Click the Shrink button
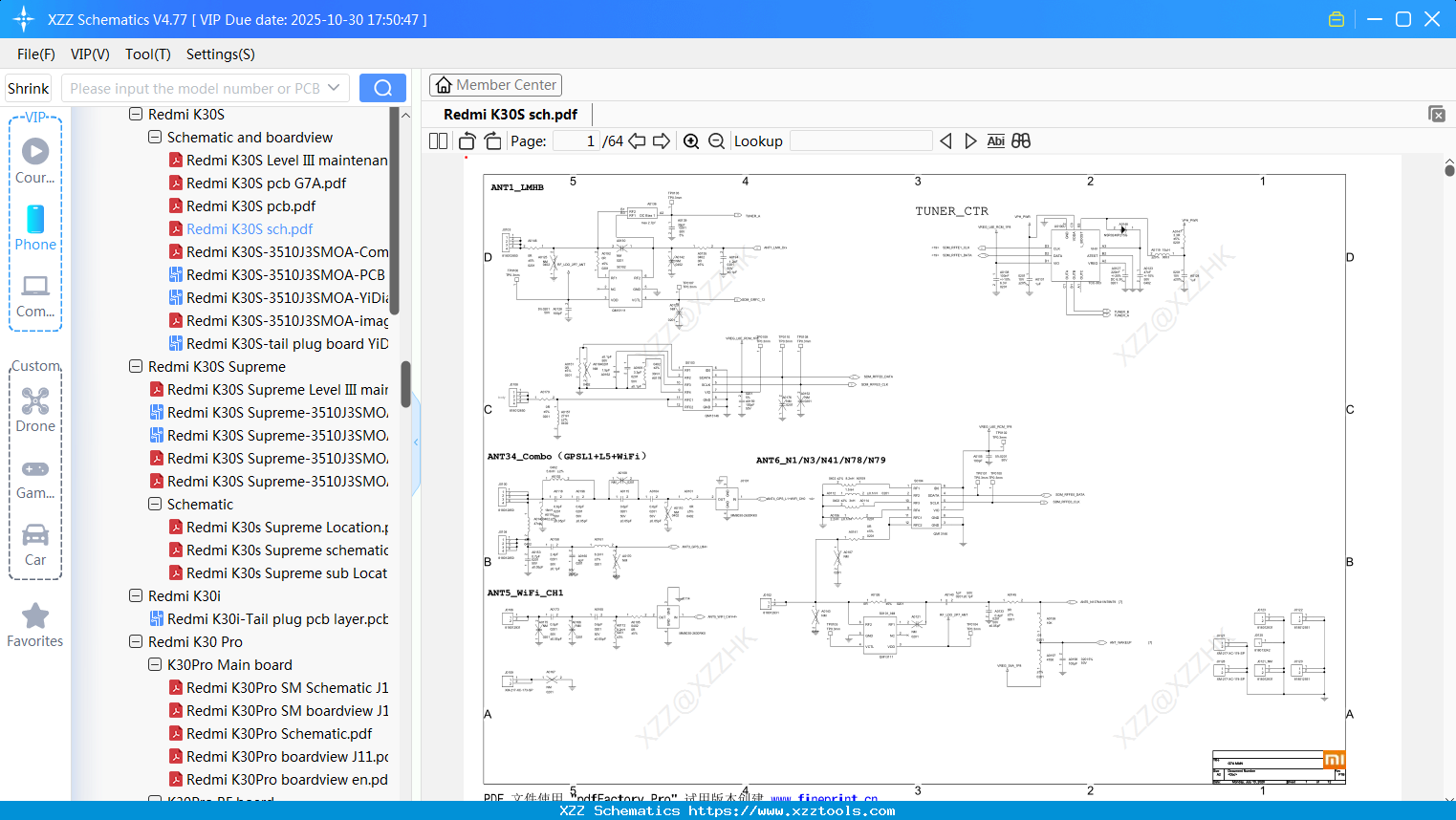 (x=29, y=88)
